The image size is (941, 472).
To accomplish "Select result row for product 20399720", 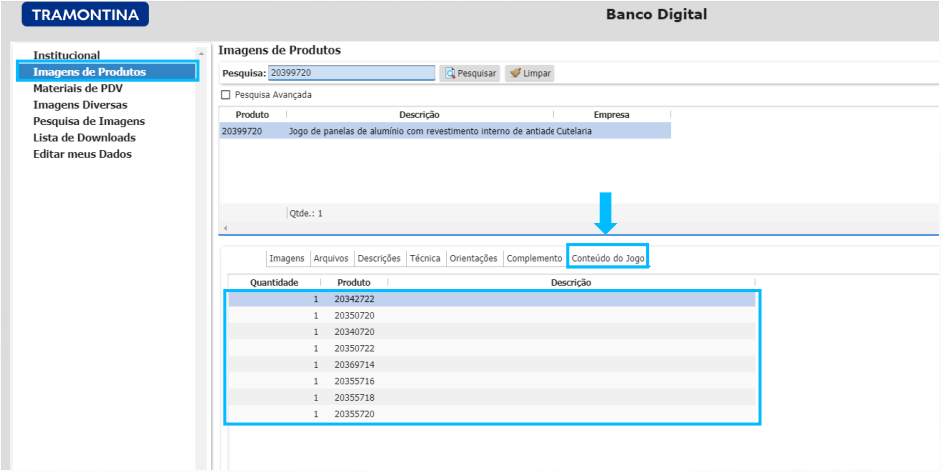I will (x=445, y=131).
